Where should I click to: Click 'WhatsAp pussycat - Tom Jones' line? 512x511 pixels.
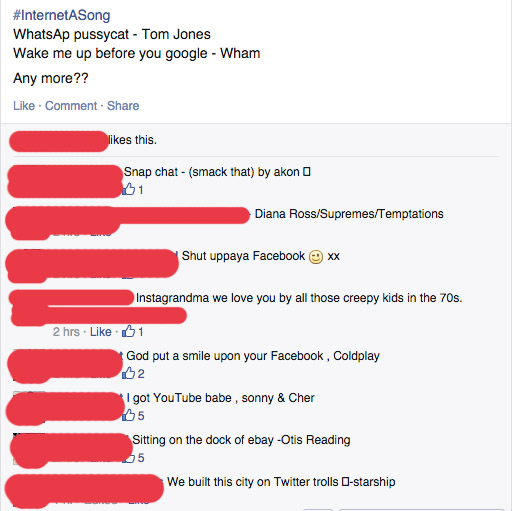[112, 34]
